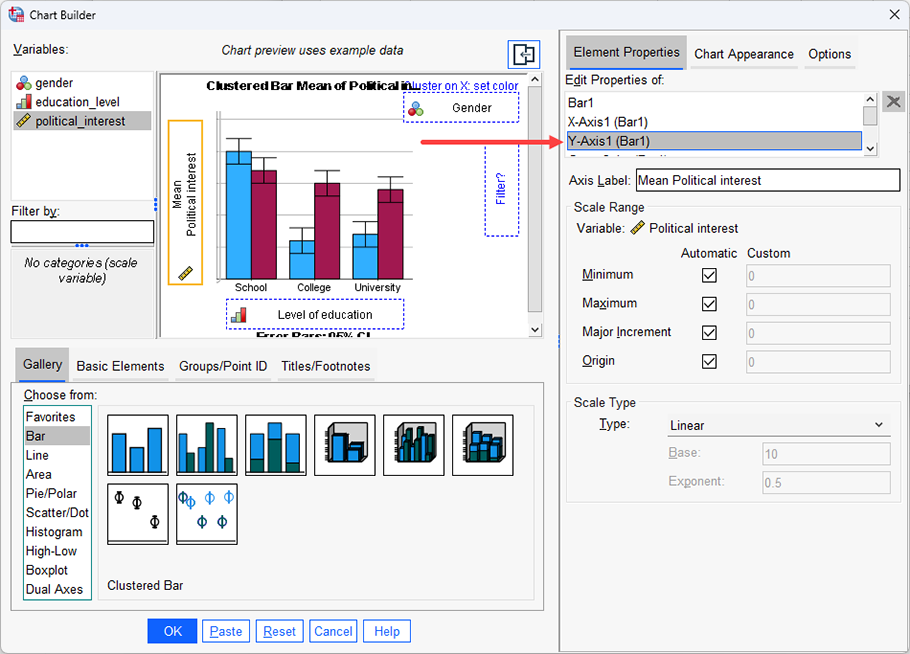This screenshot has height=654, width=910.
Task: Choose Boxplot in chart type list
Action: pos(57,570)
